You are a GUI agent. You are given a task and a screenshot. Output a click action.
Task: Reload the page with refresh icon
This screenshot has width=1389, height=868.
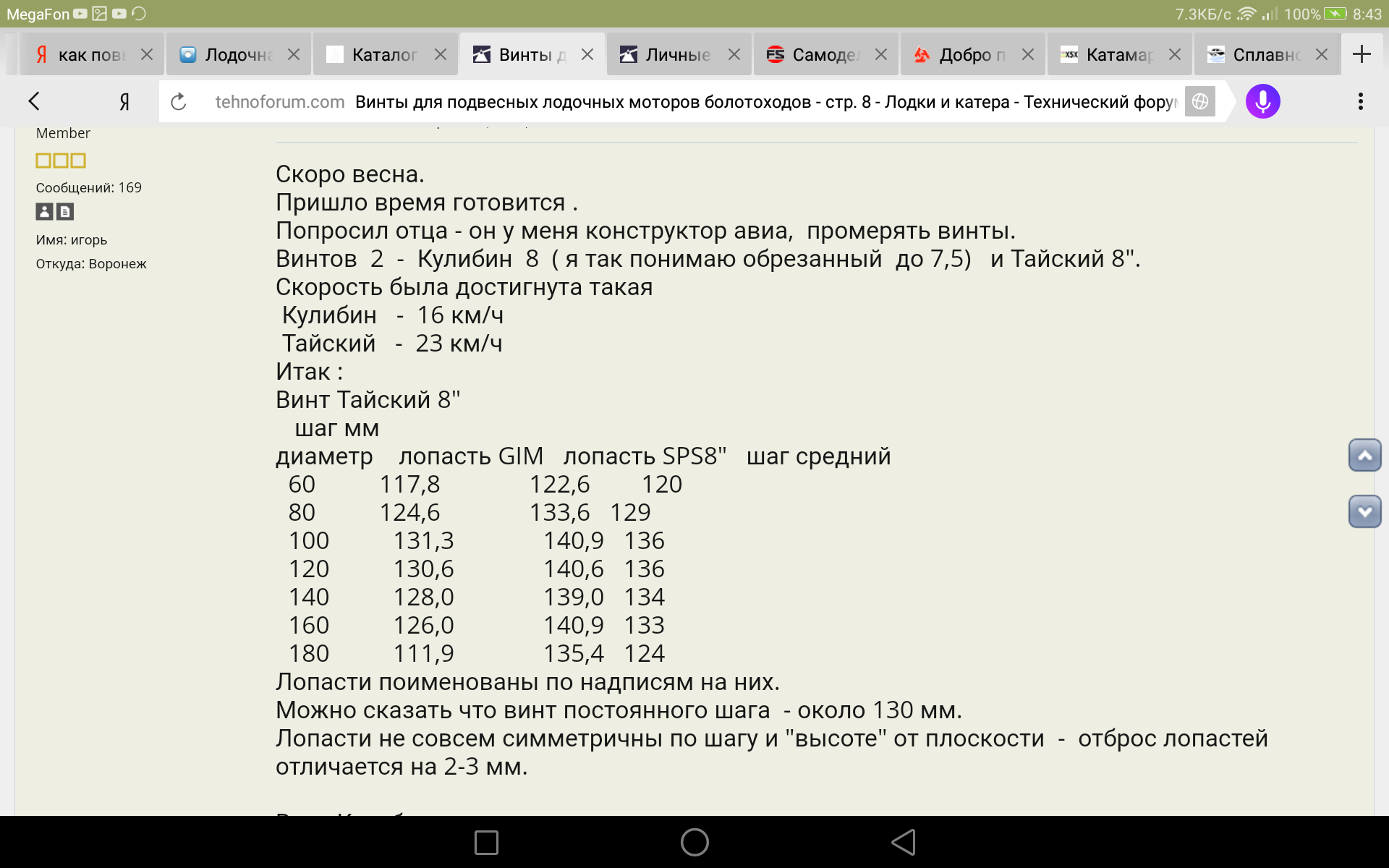179,102
